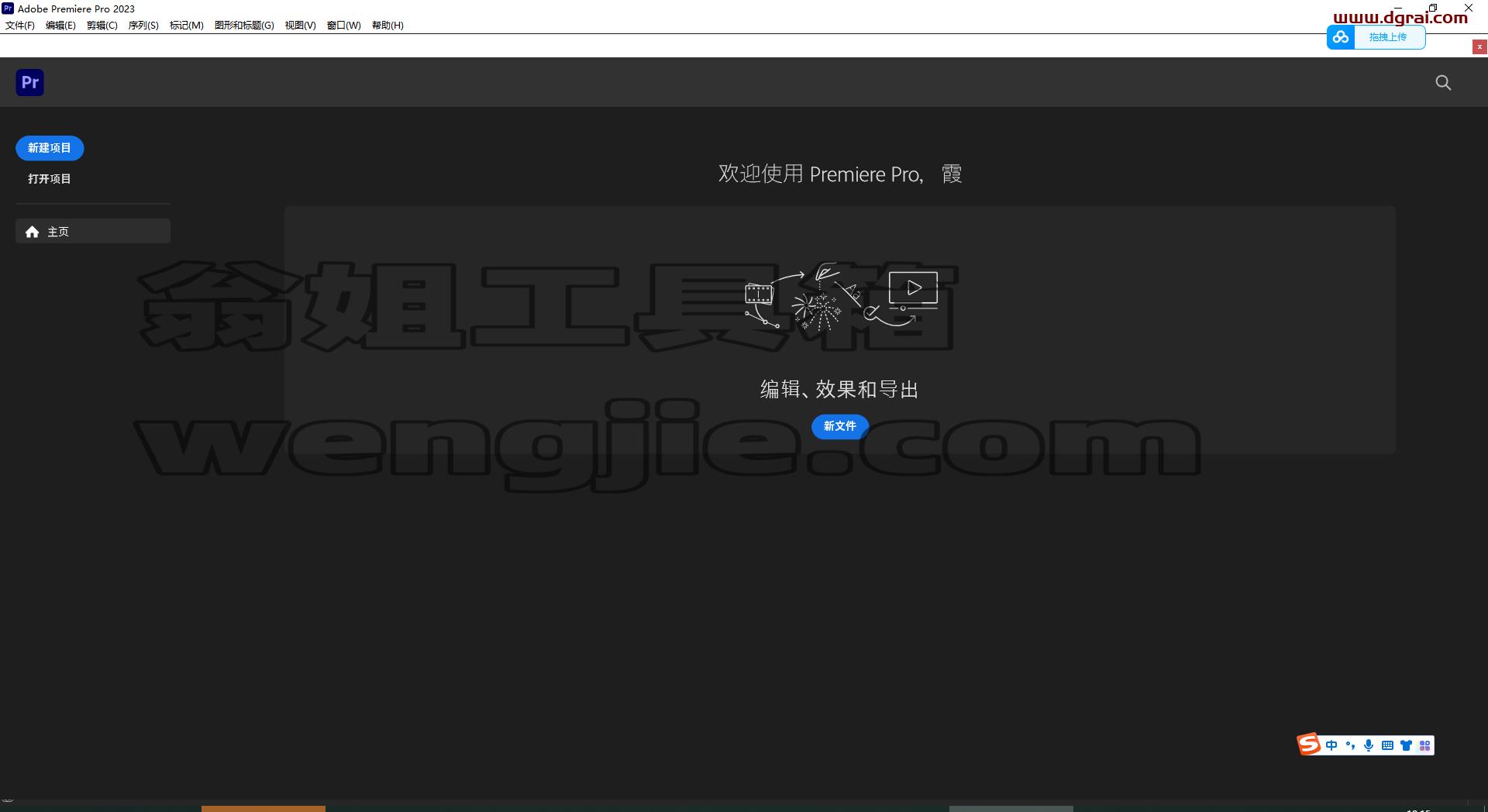Screen dimensions: 1488x812
Task: Open the 图形和标题(G) menu
Action: [x=244, y=26]
